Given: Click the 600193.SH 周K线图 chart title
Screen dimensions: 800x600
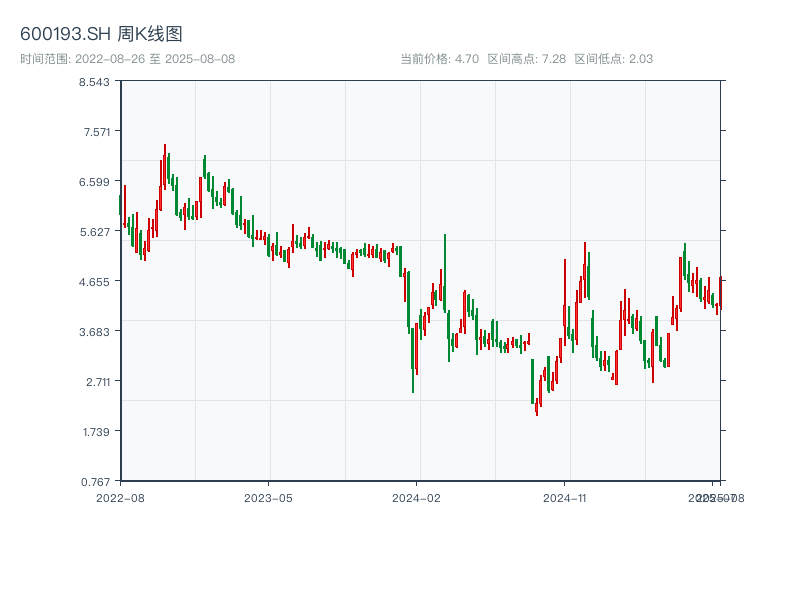Looking at the screenshot, I should (101, 35).
